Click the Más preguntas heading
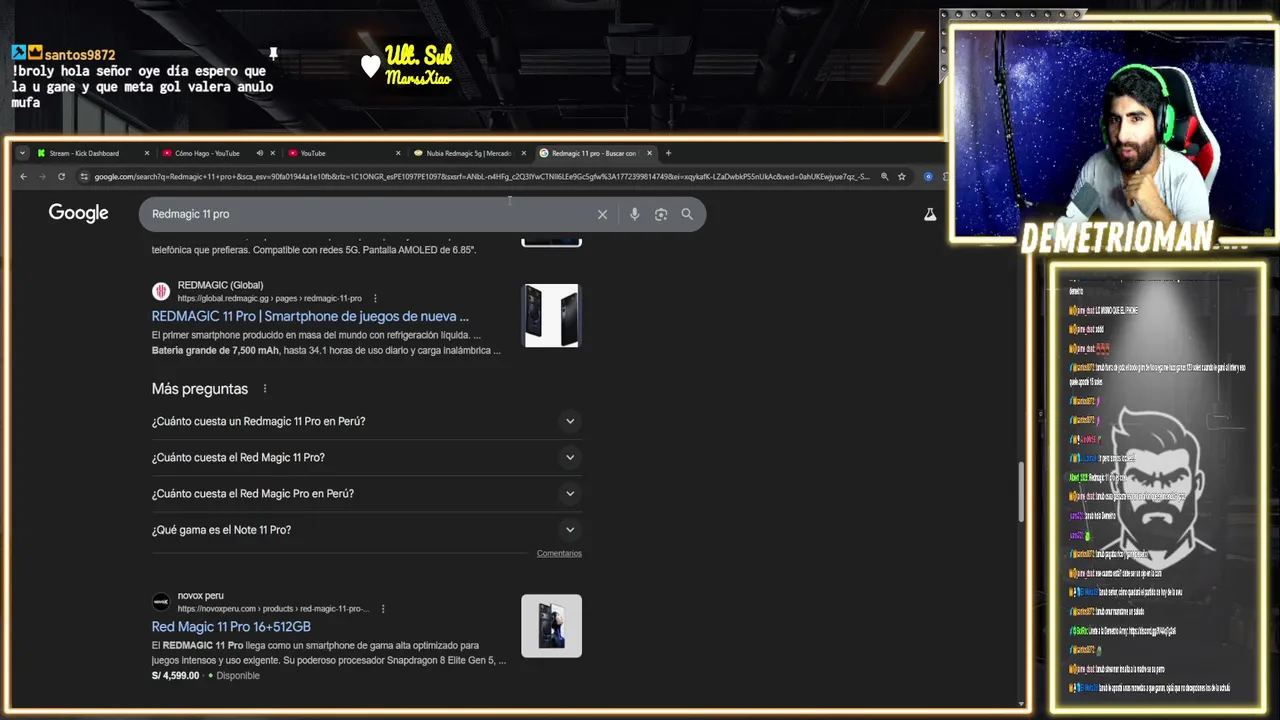The image size is (1280, 720). pos(200,389)
